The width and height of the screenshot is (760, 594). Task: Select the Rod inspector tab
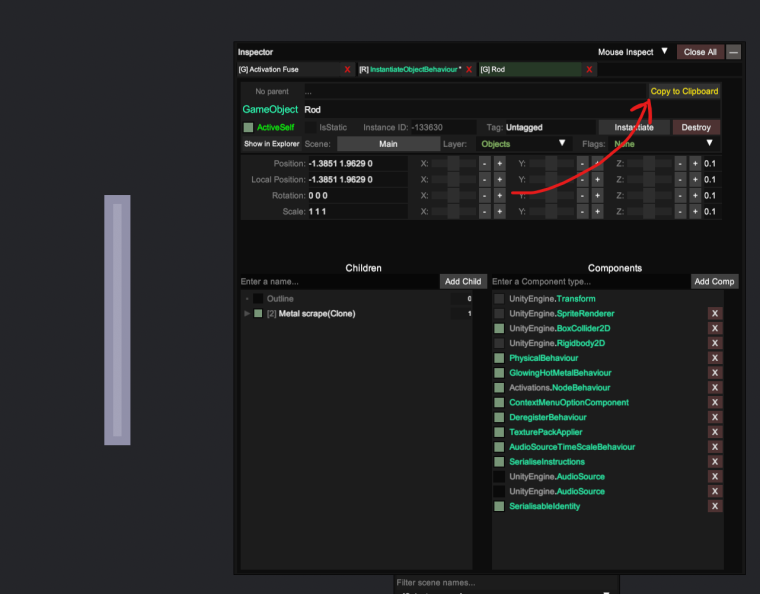tap(530, 69)
